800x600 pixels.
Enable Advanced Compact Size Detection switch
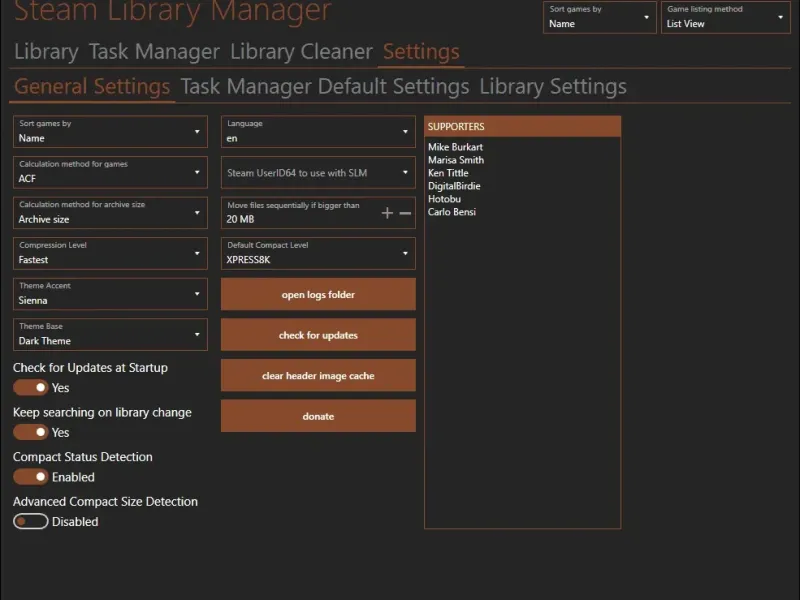coord(31,521)
